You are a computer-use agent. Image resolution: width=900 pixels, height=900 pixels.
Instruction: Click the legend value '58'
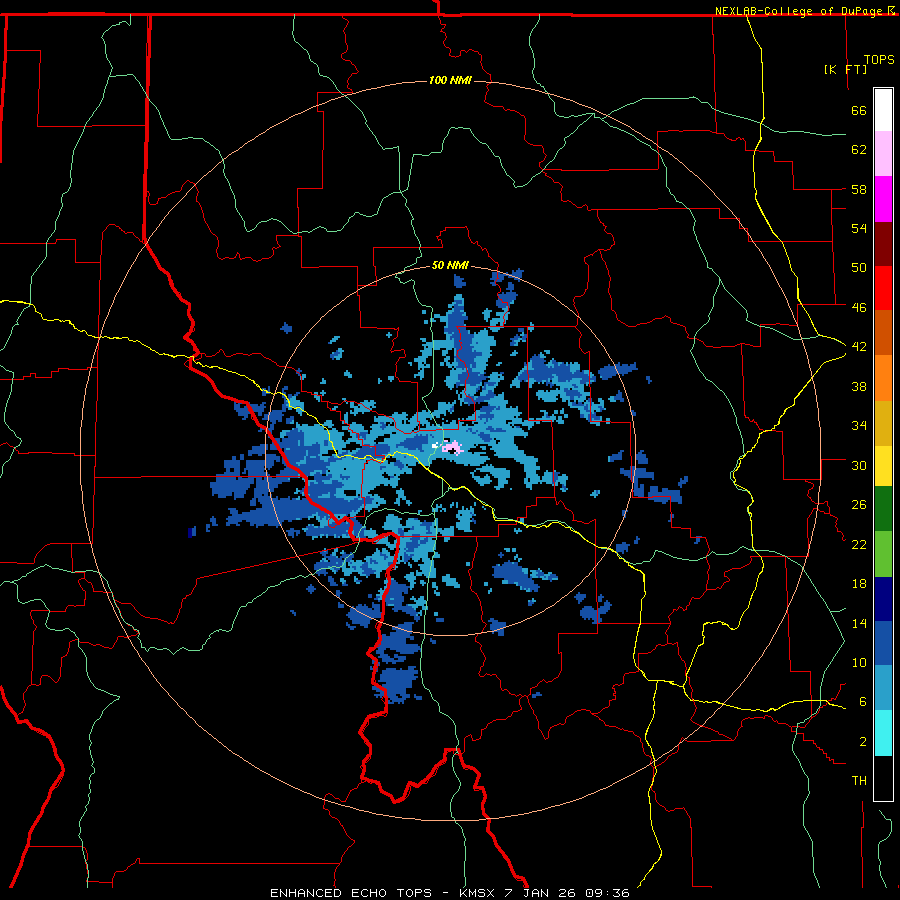coord(859,189)
